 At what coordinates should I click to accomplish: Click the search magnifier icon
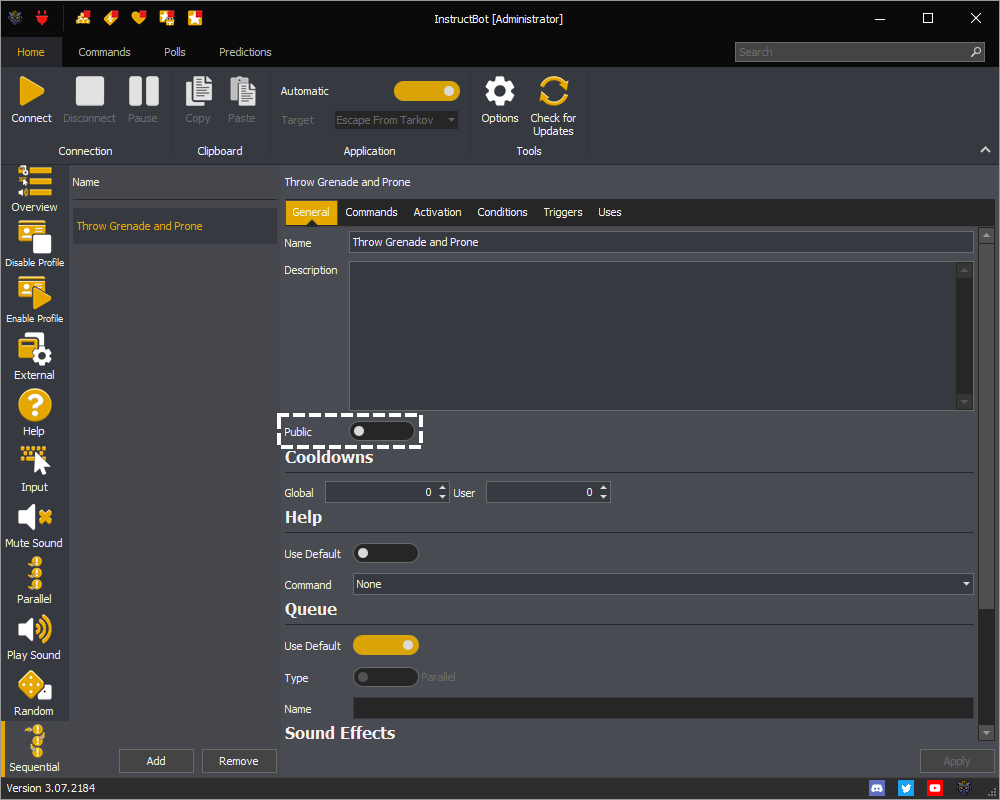coord(976,52)
